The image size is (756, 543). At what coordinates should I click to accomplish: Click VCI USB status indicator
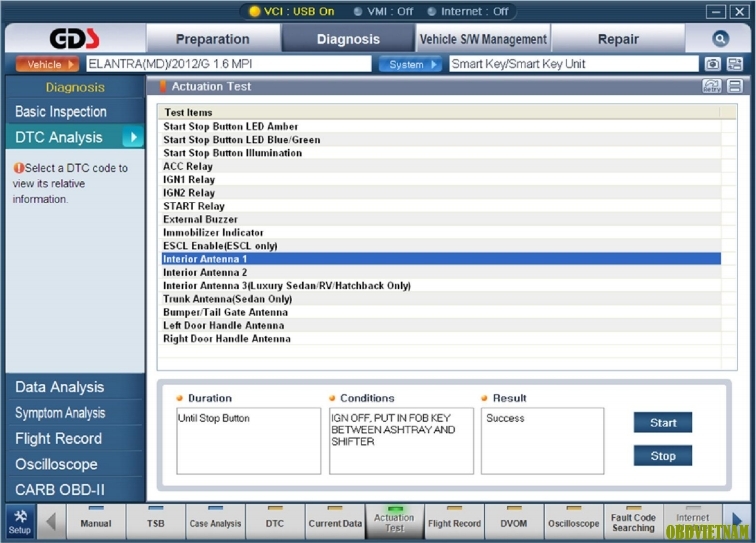click(292, 11)
